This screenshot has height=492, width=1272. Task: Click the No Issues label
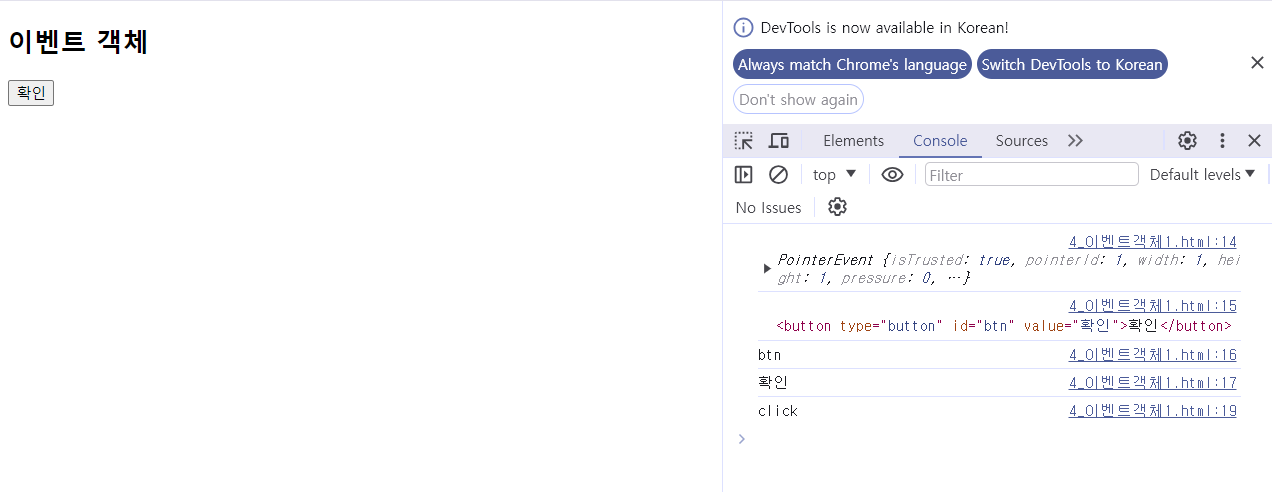pyautogui.click(x=768, y=207)
